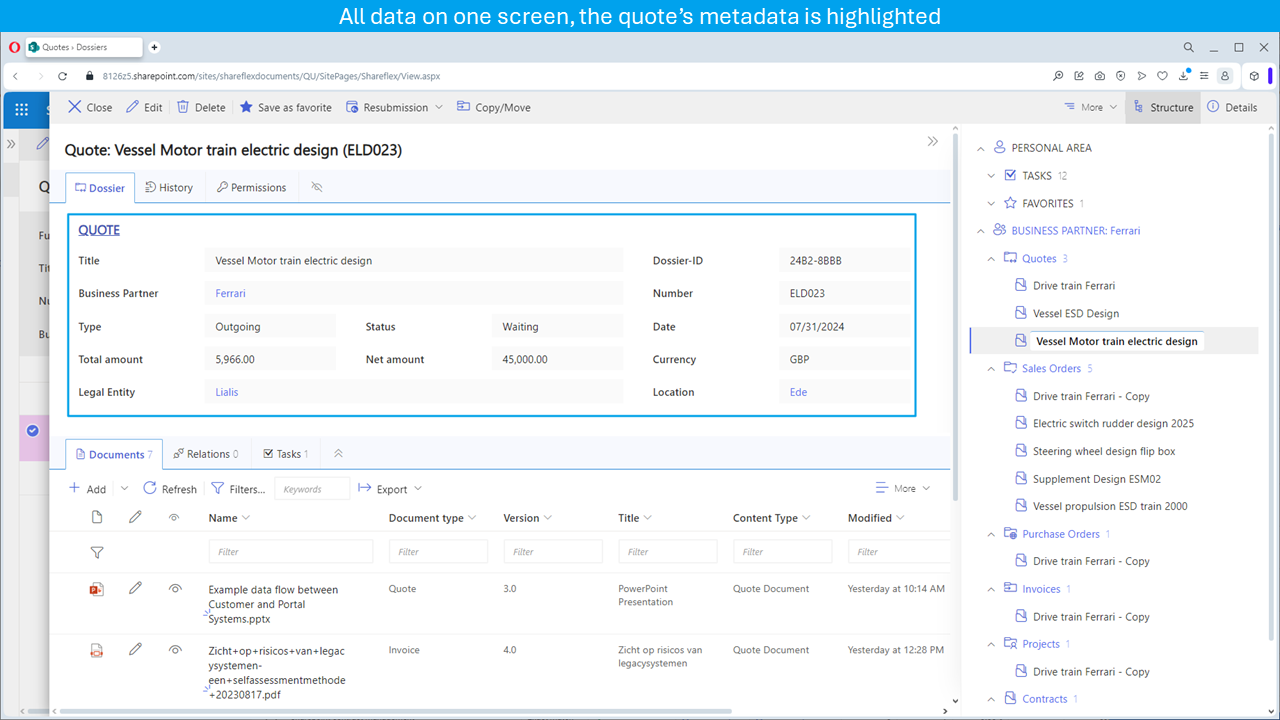The height and width of the screenshot is (720, 1280).
Task: Click the Name column filter field
Action: click(x=290, y=551)
